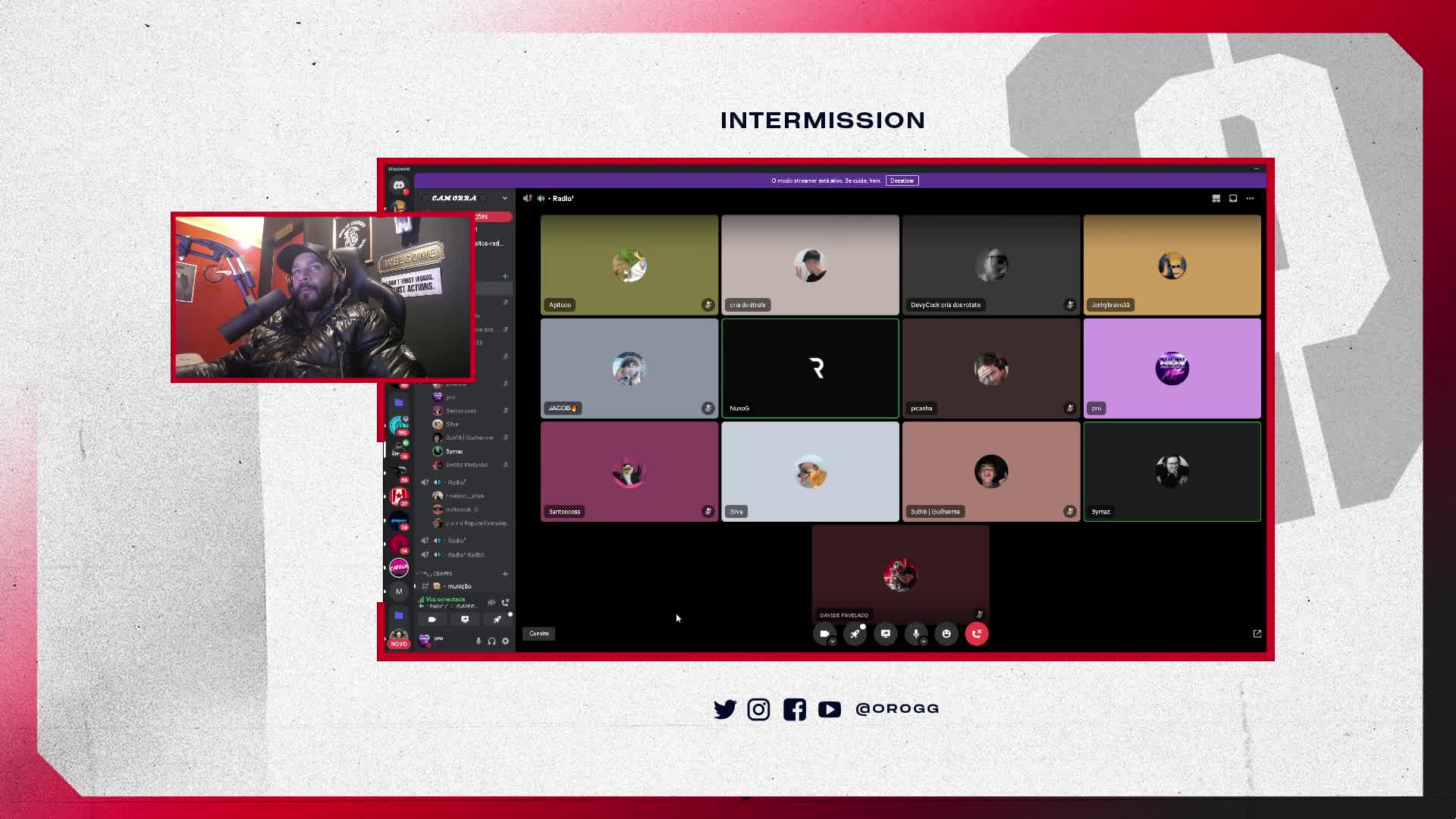Open camera options arrow on camera button
The width and height of the screenshot is (1456, 819).
833,642
